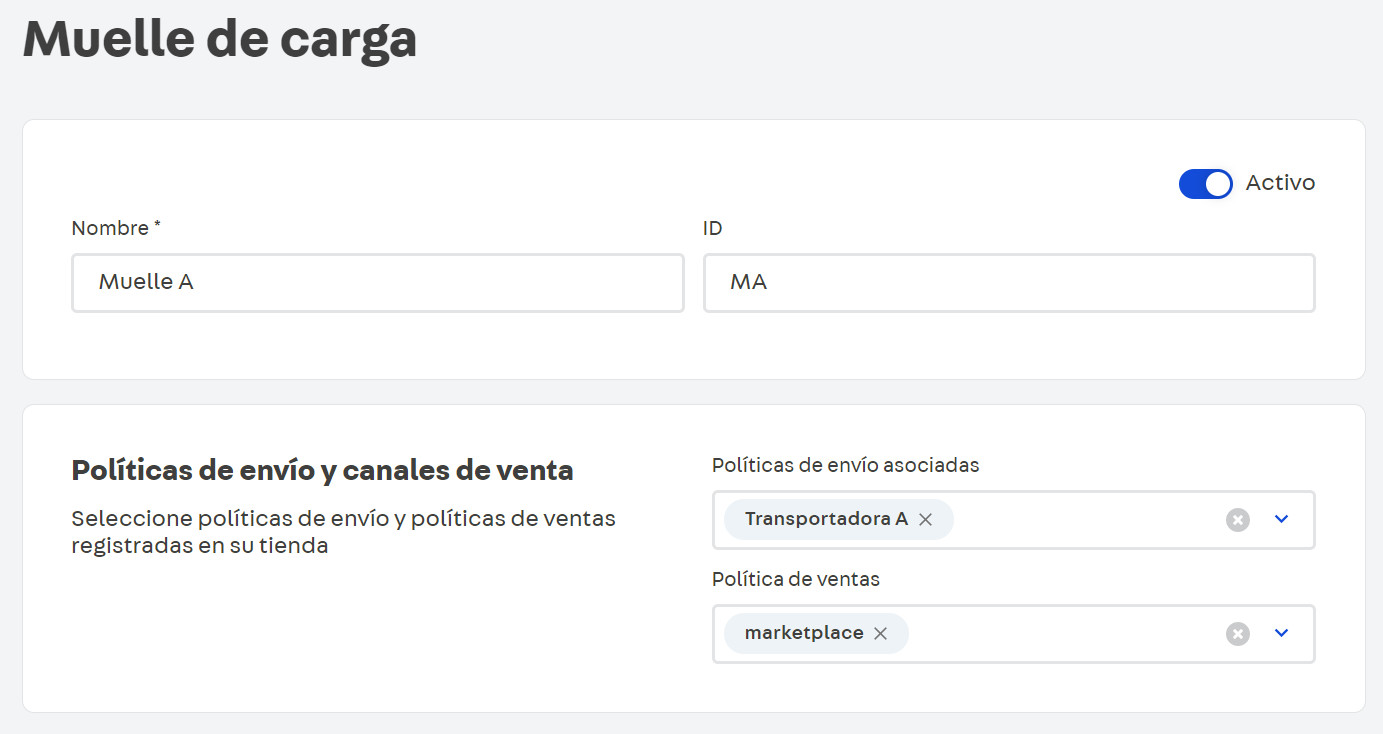Expand the Políticas de envío asociadas dropdown chevron

(1281, 519)
